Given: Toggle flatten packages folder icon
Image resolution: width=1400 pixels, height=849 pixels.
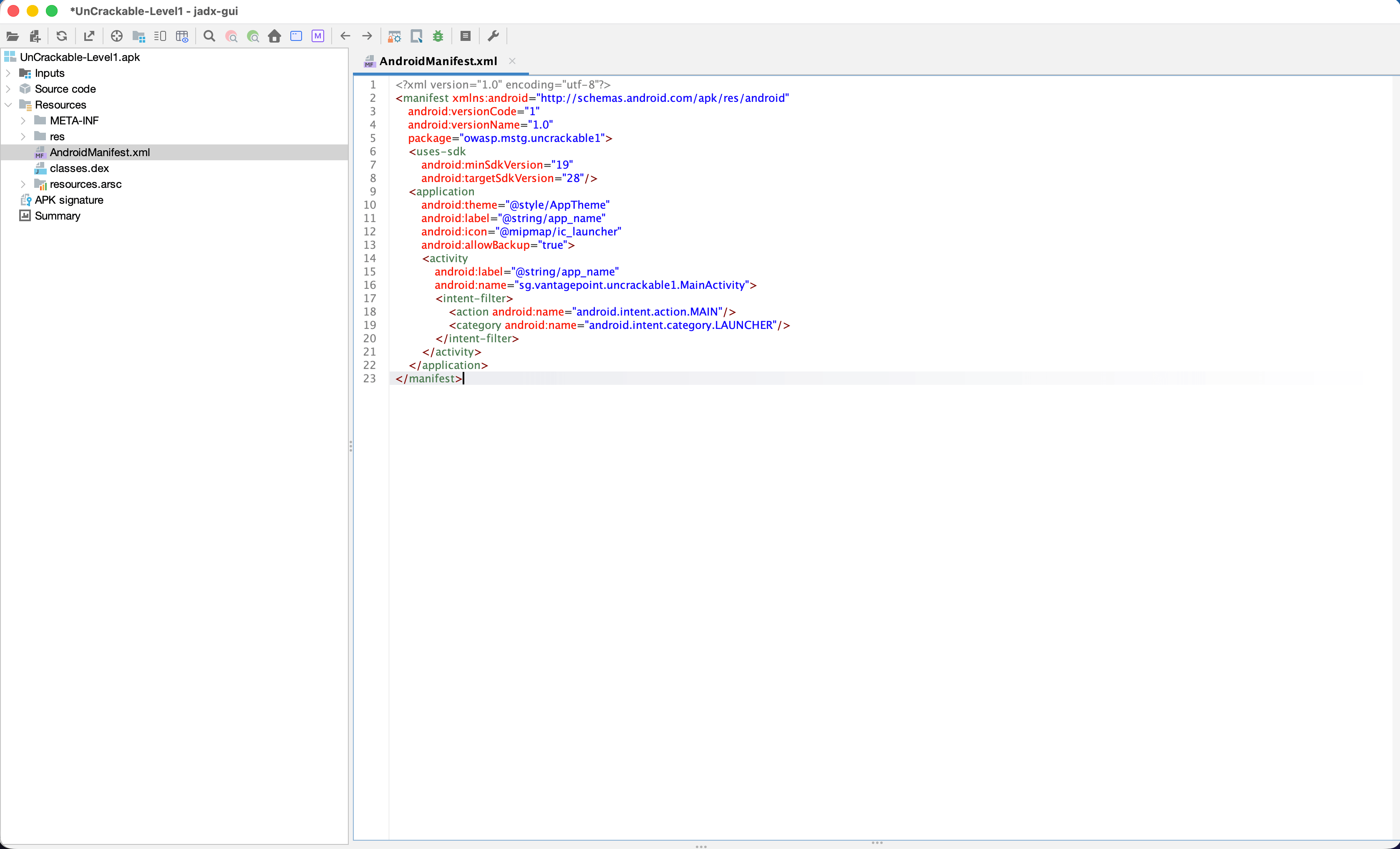Looking at the screenshot, I should click(x=138, y=36).
